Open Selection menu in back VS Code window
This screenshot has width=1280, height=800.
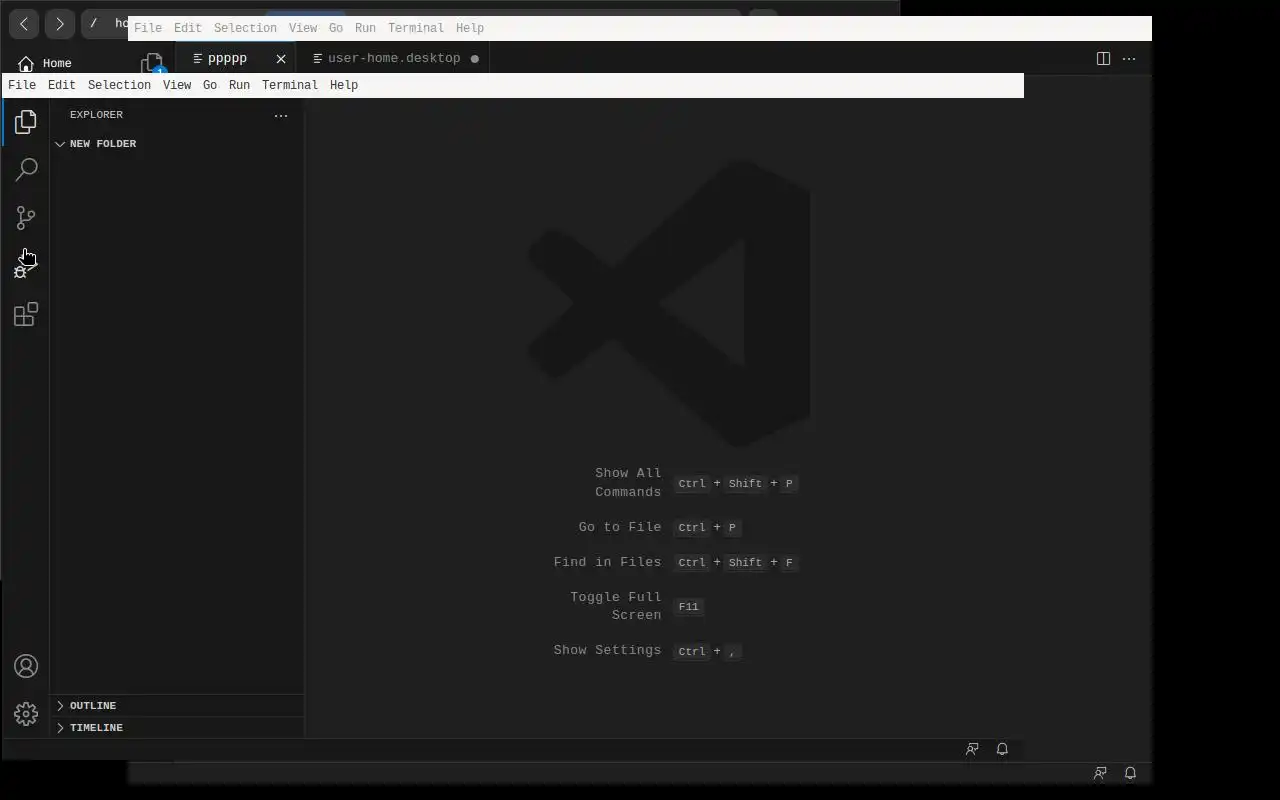245,28
